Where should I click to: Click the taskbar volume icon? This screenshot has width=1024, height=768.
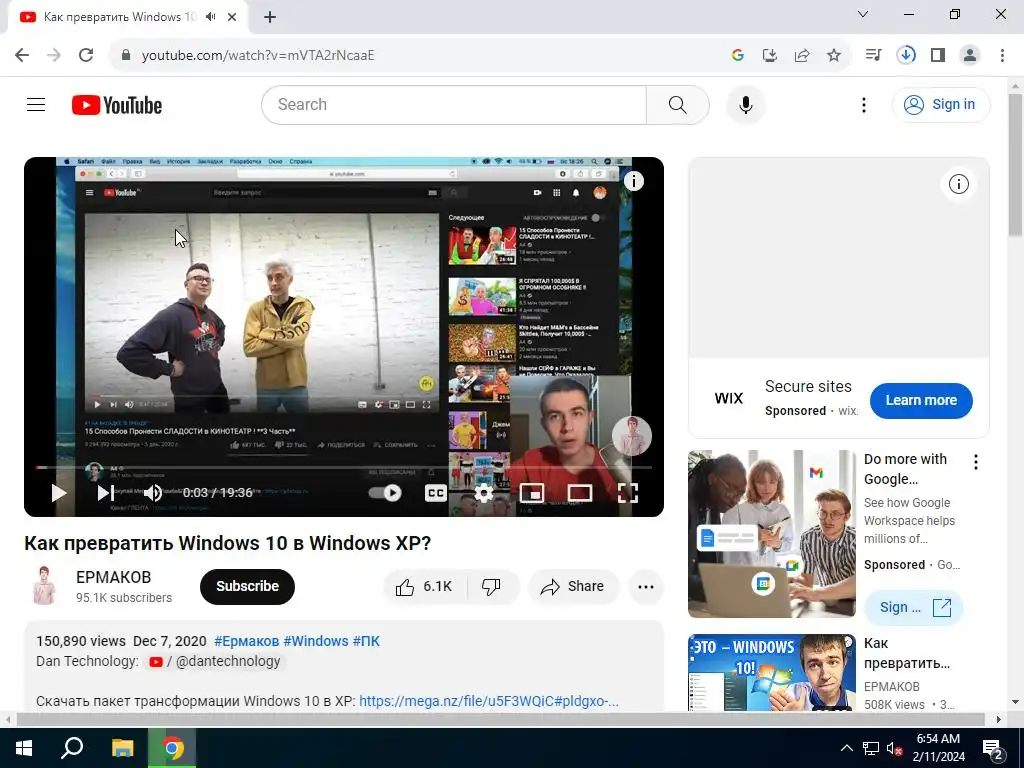(894, 748)
